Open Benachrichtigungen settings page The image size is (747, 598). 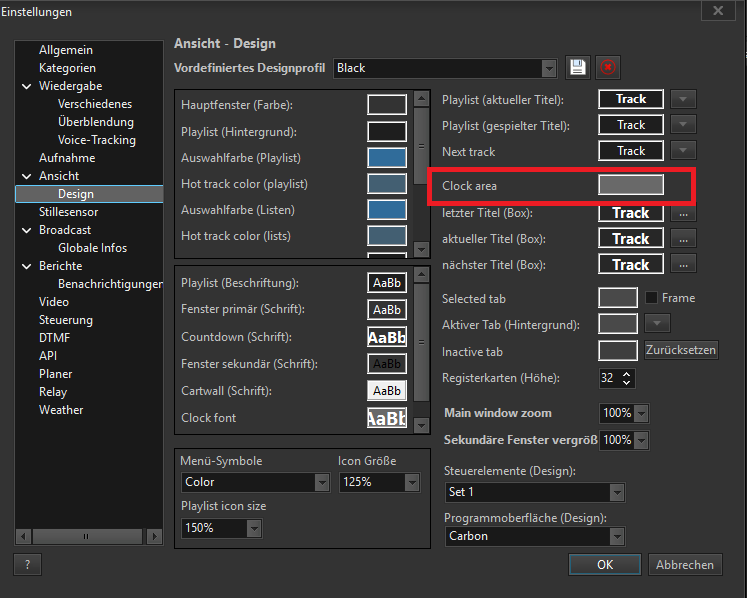(x=110, y=284)
